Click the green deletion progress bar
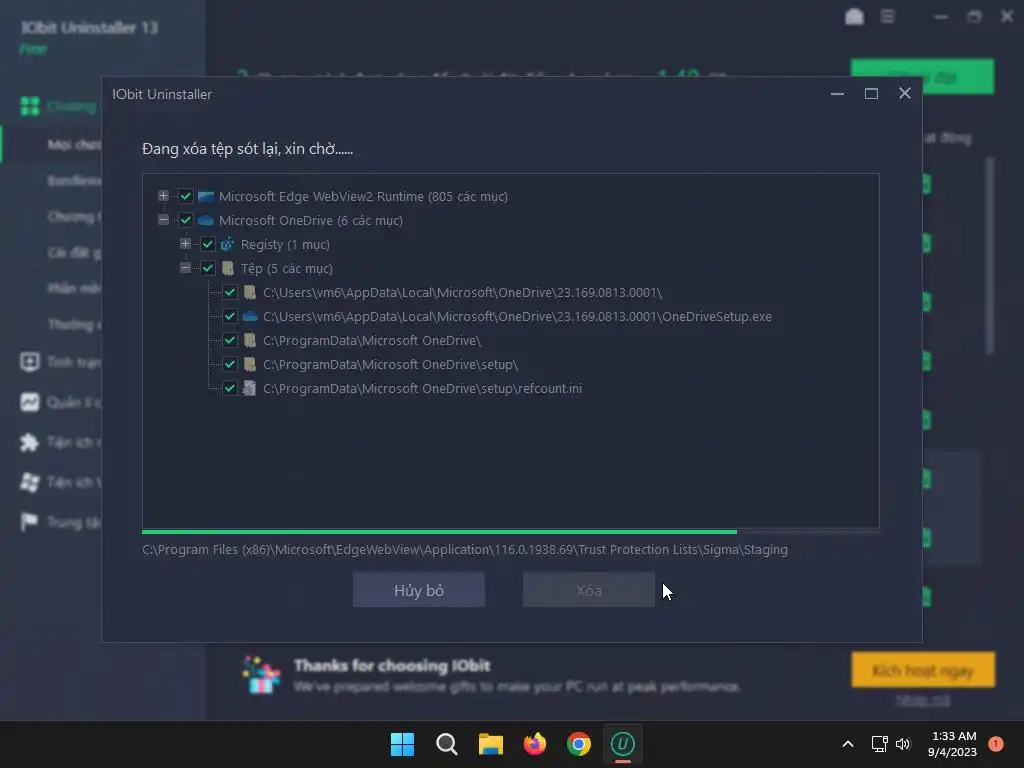 (439, 532)
